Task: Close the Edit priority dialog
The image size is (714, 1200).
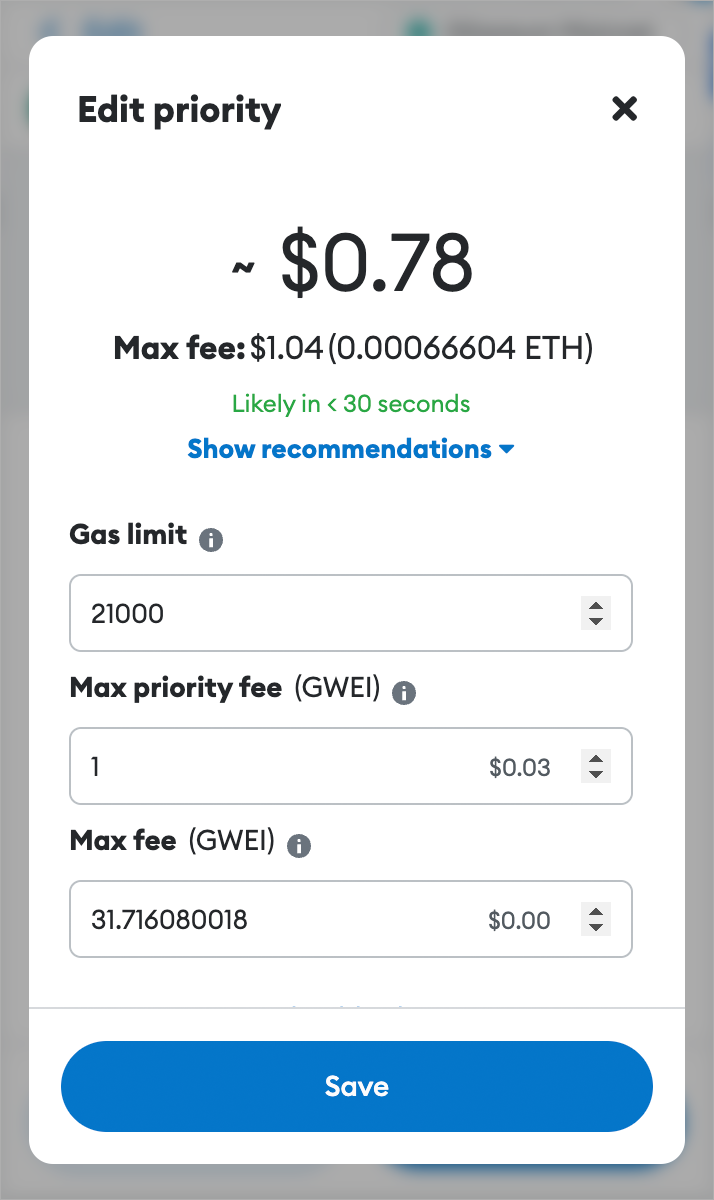Action: (624, 109)
